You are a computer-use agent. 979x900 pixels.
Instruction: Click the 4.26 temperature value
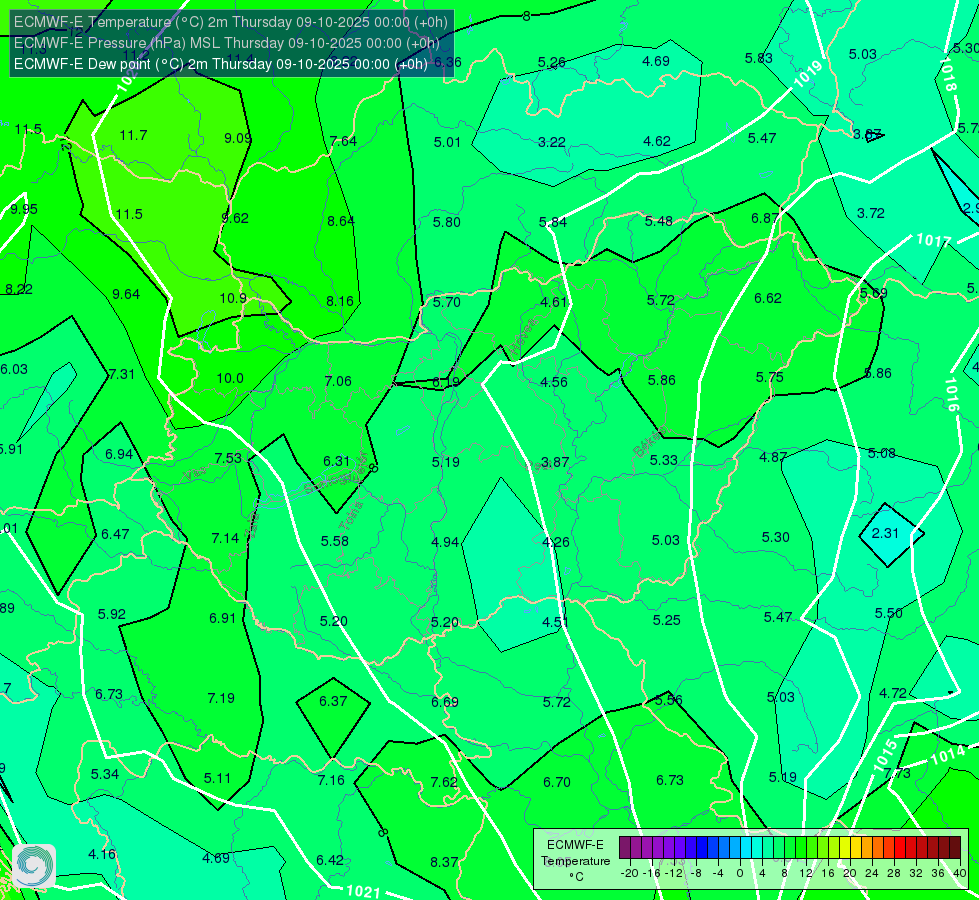click(556, 541)
